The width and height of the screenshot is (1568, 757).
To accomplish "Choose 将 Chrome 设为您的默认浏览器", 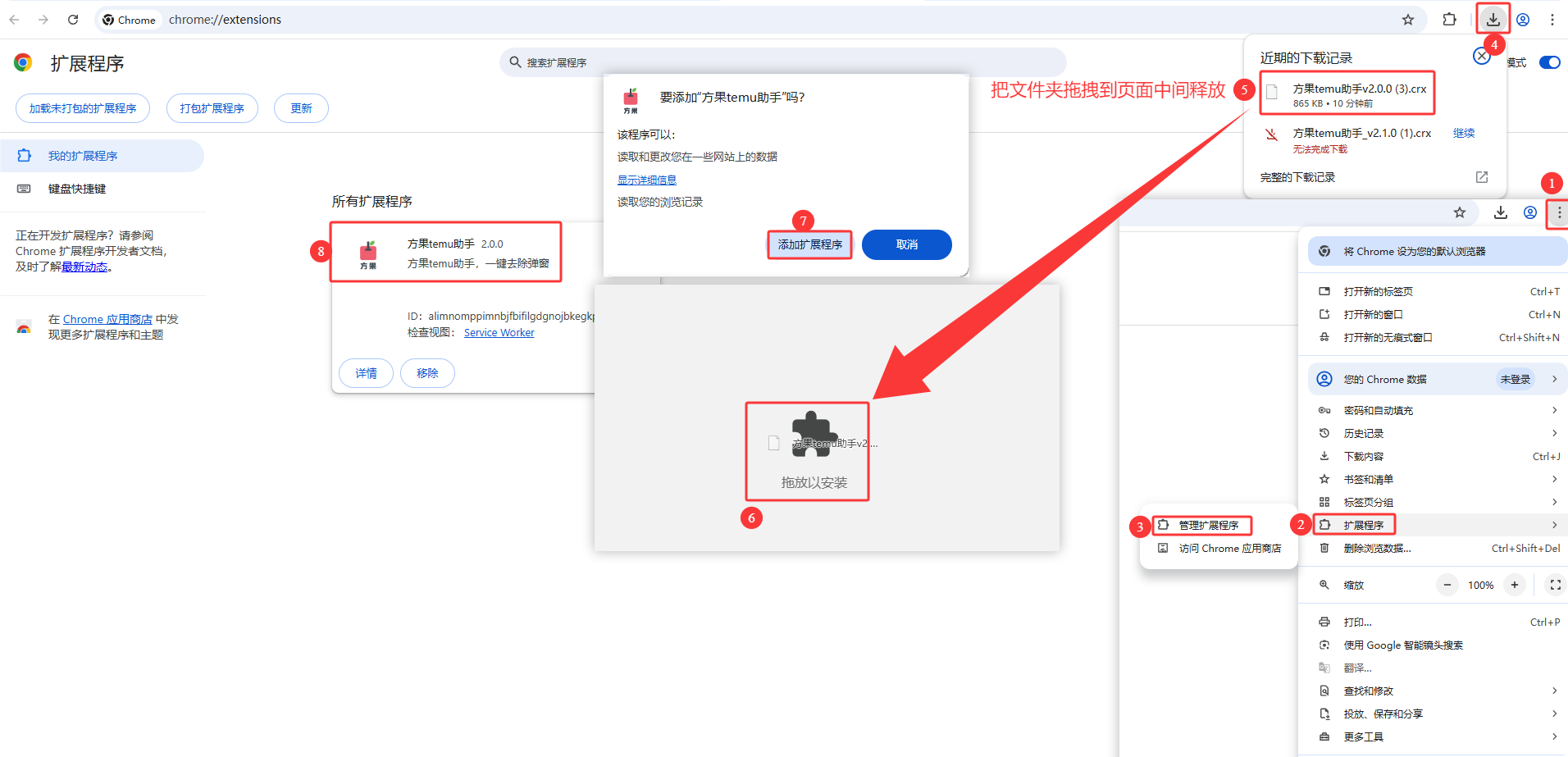I will click(1438, 251).
